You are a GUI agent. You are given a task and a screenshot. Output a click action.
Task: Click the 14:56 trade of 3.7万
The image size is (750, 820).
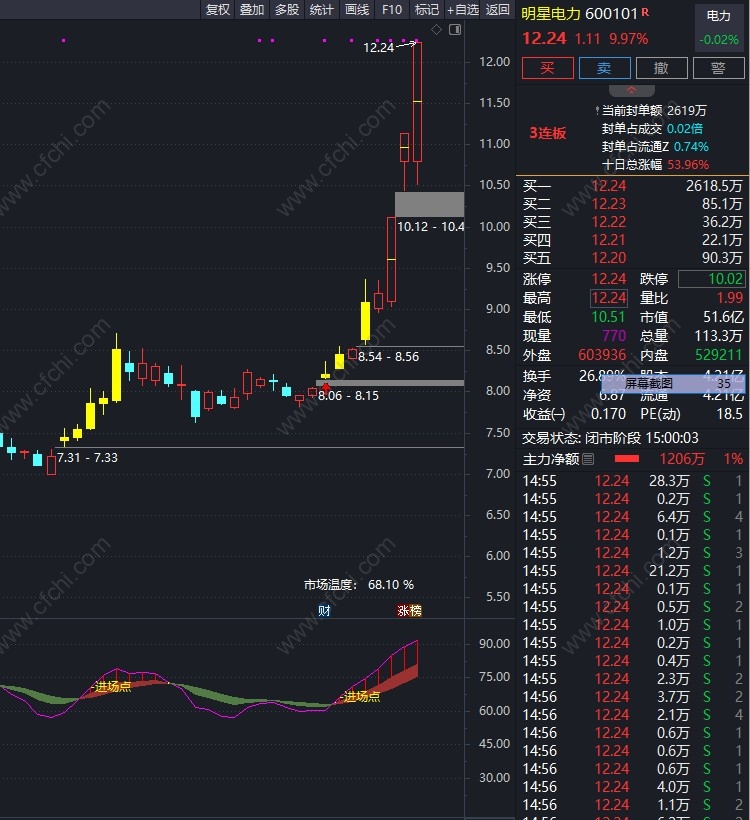[x=632, y=697]
